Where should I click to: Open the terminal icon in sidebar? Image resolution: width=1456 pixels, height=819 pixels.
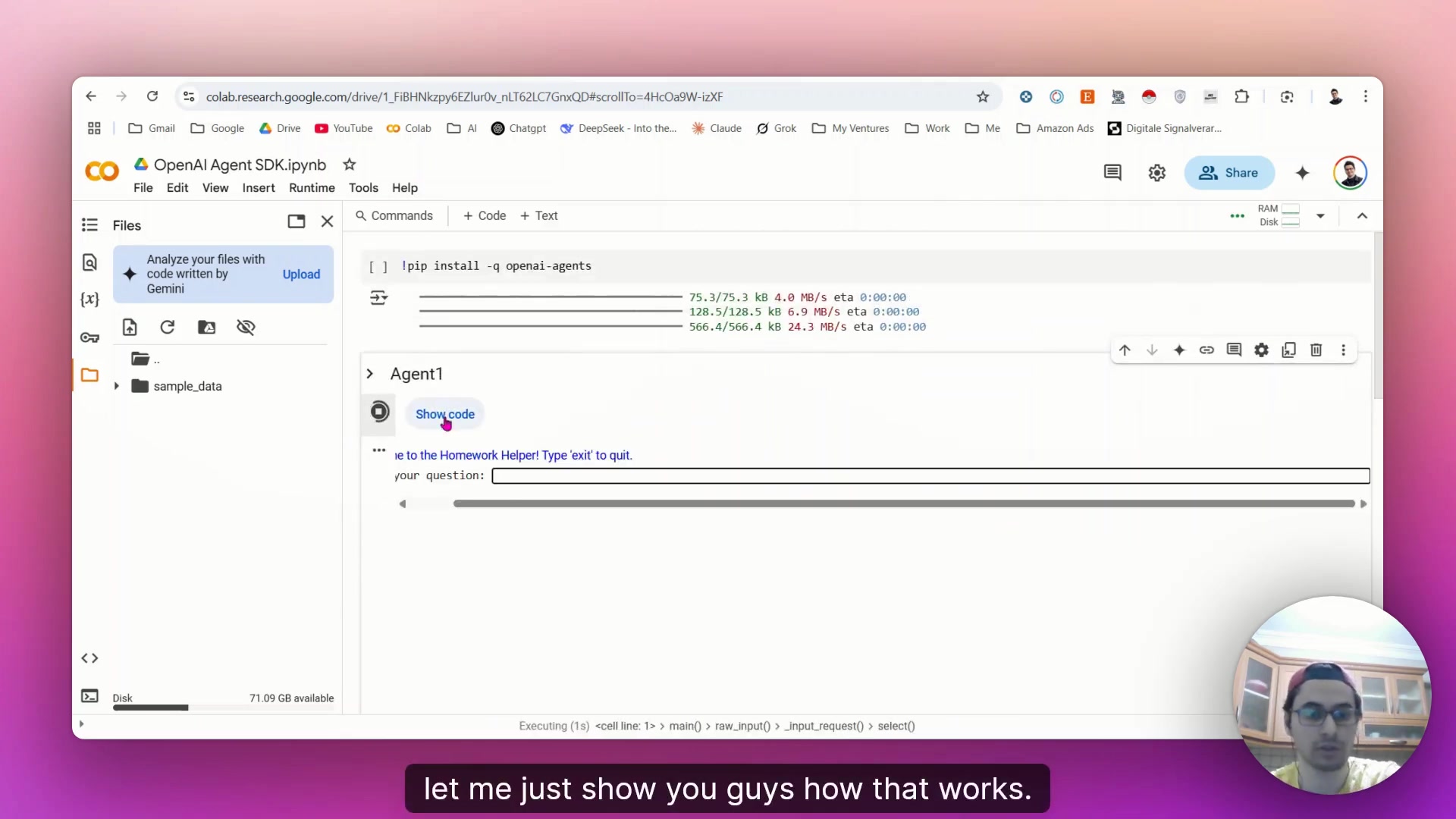pos(89,696)
